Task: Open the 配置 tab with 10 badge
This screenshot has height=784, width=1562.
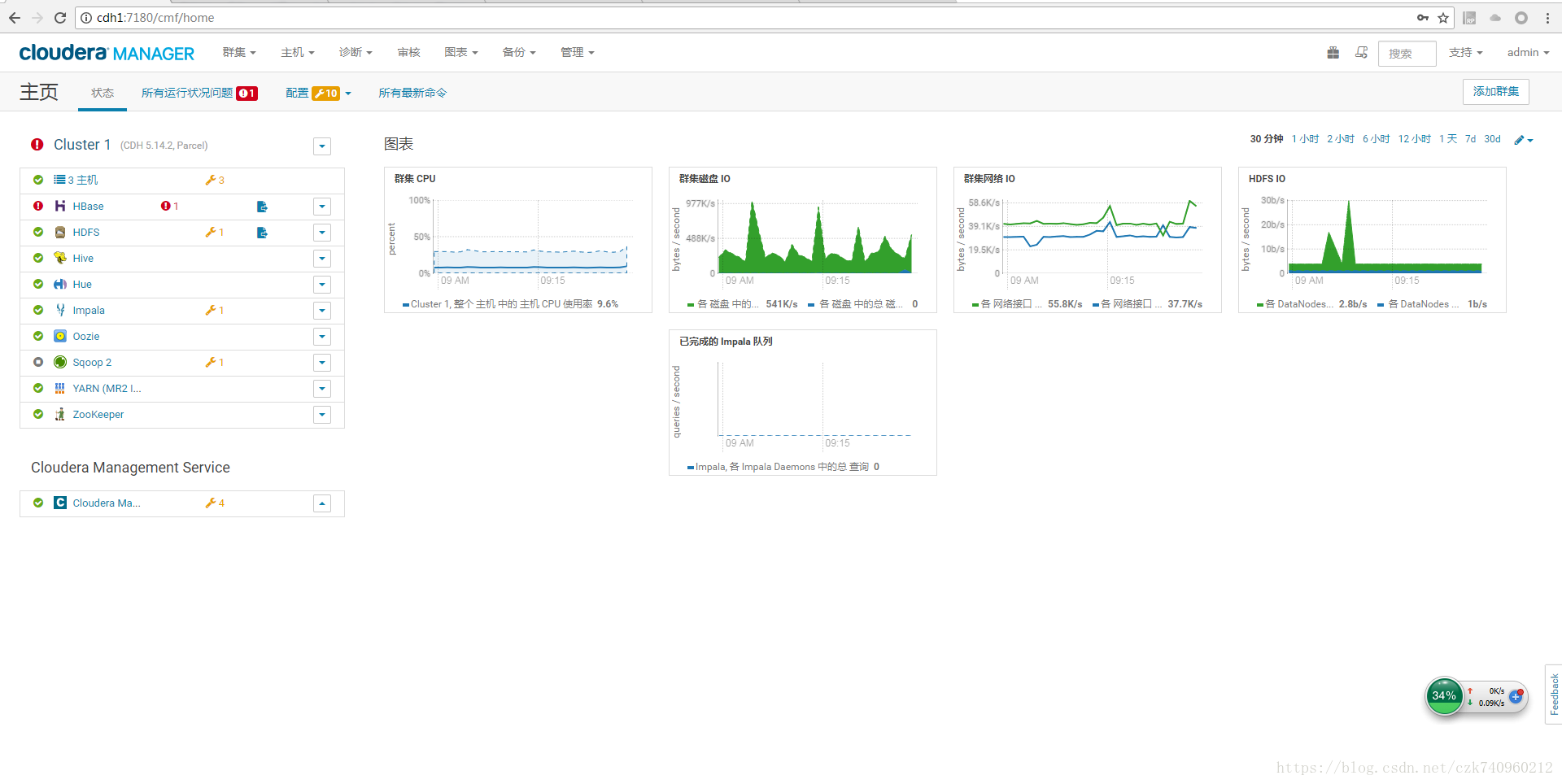Action: pyautogui.click(x=318, y=93)
